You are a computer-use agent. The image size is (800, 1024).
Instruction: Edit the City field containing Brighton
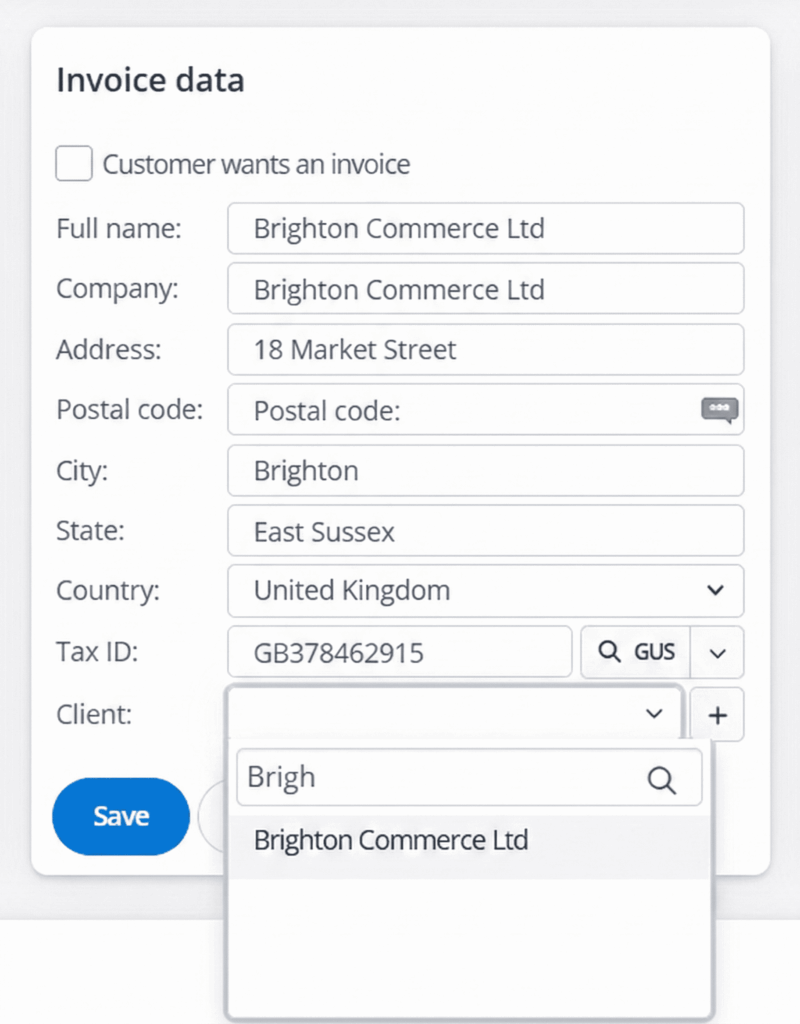coord(485,471)
